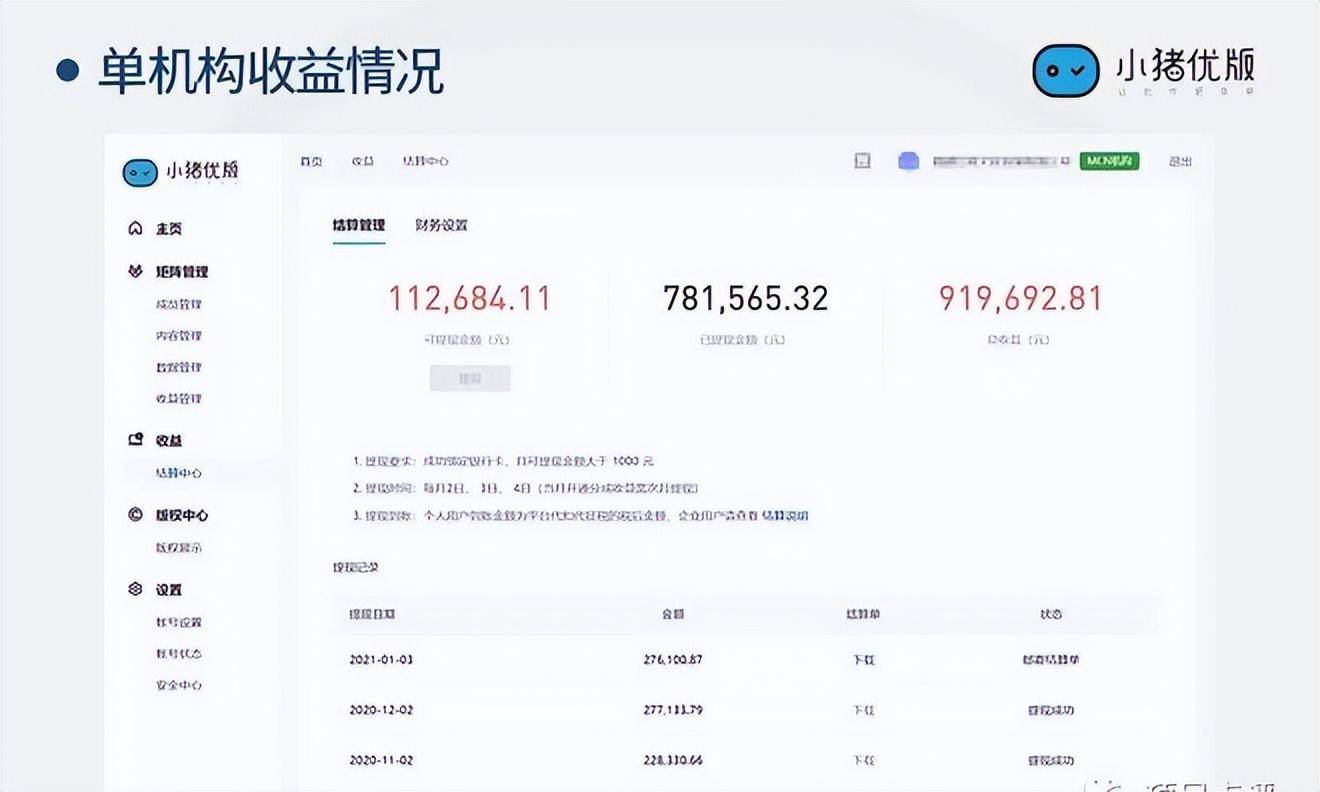1320x792 pixels.
Task: Click 首页 in the breadcrumb
Action: click(312, 161)
